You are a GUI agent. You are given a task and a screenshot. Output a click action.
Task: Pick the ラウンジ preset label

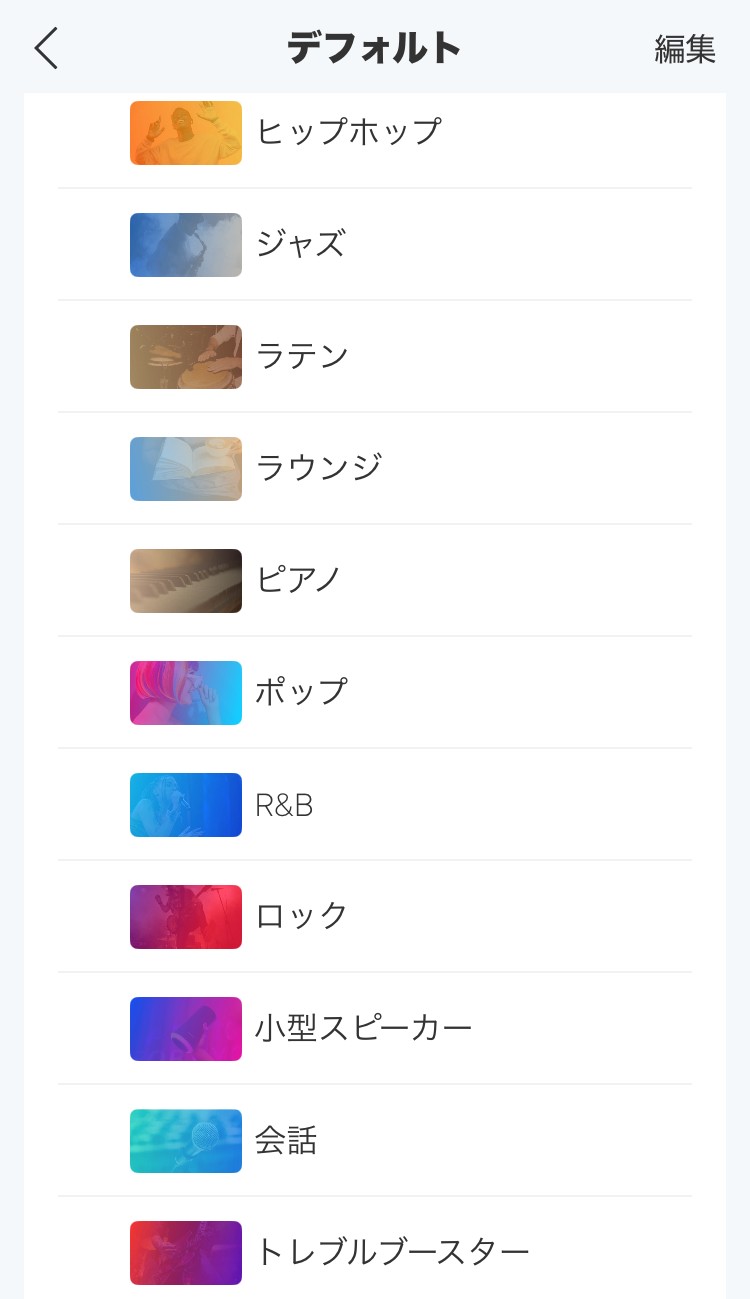click(x=319, y=467)
